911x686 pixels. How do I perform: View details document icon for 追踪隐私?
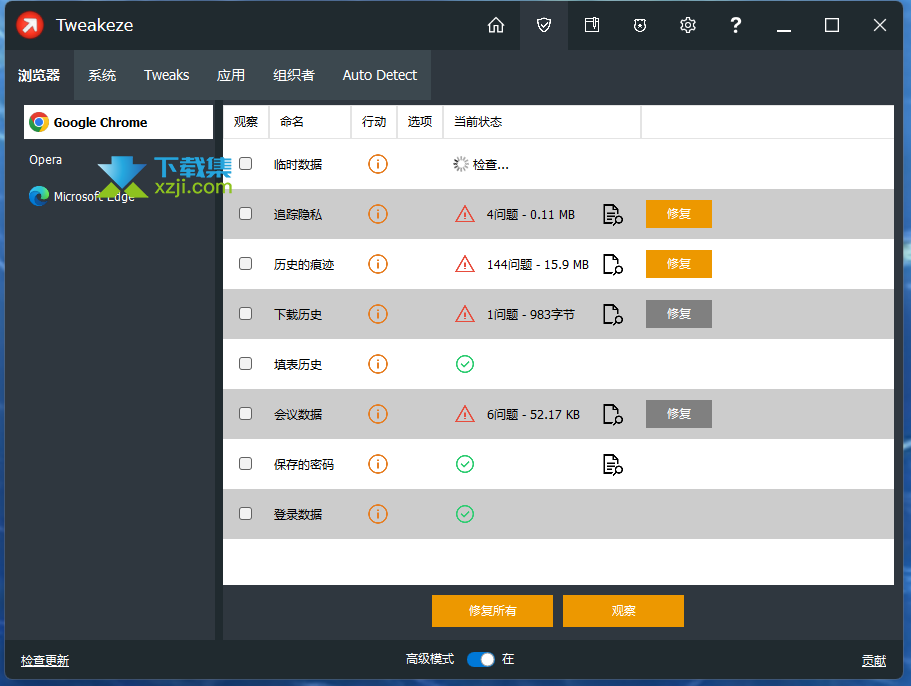pos(612,214)
